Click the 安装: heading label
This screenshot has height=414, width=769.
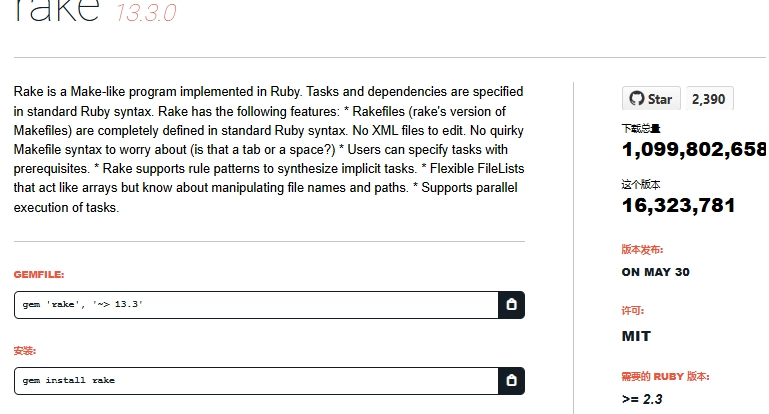(x=25, y=351)
